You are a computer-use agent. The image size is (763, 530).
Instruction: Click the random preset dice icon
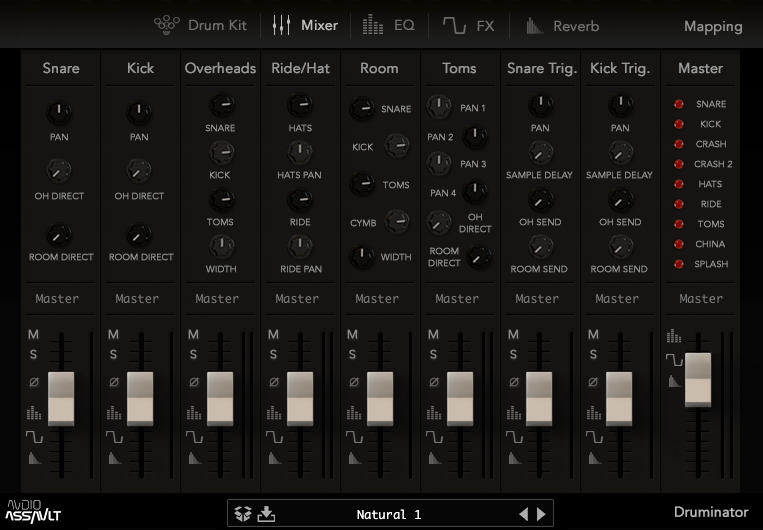(242, 513)
